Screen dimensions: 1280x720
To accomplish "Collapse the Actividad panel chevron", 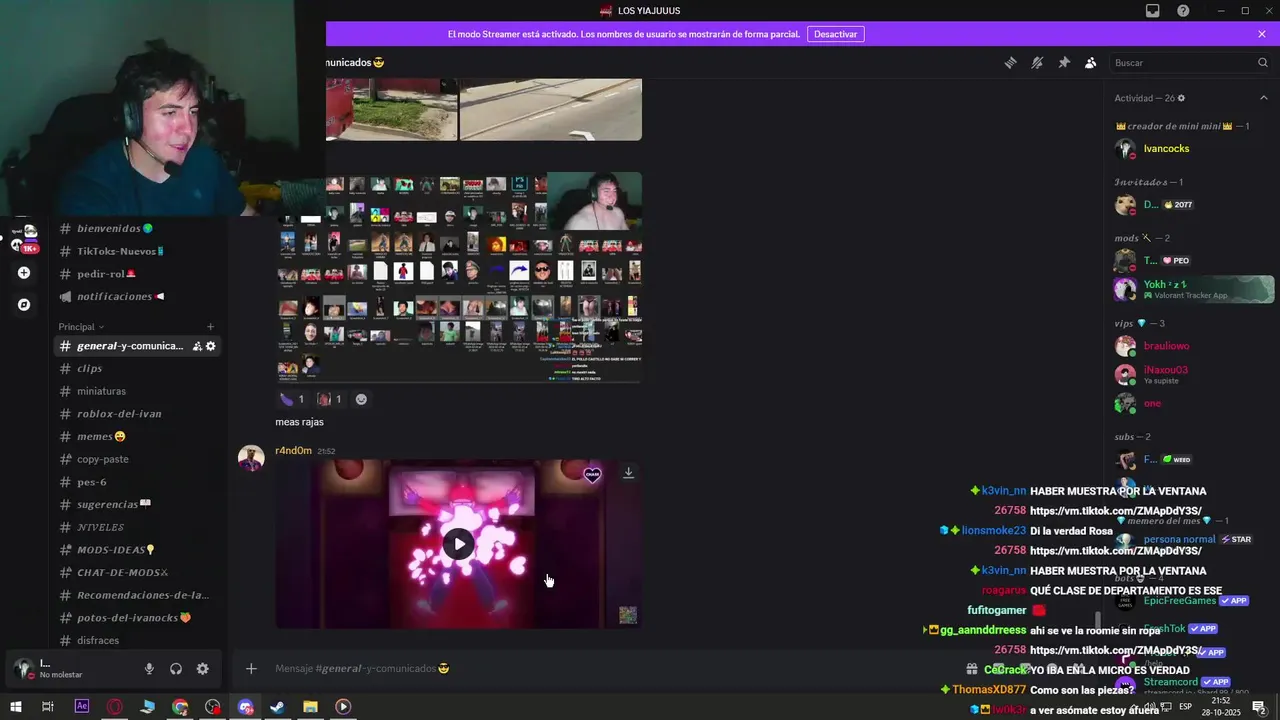I will [x=1263, y=98].
